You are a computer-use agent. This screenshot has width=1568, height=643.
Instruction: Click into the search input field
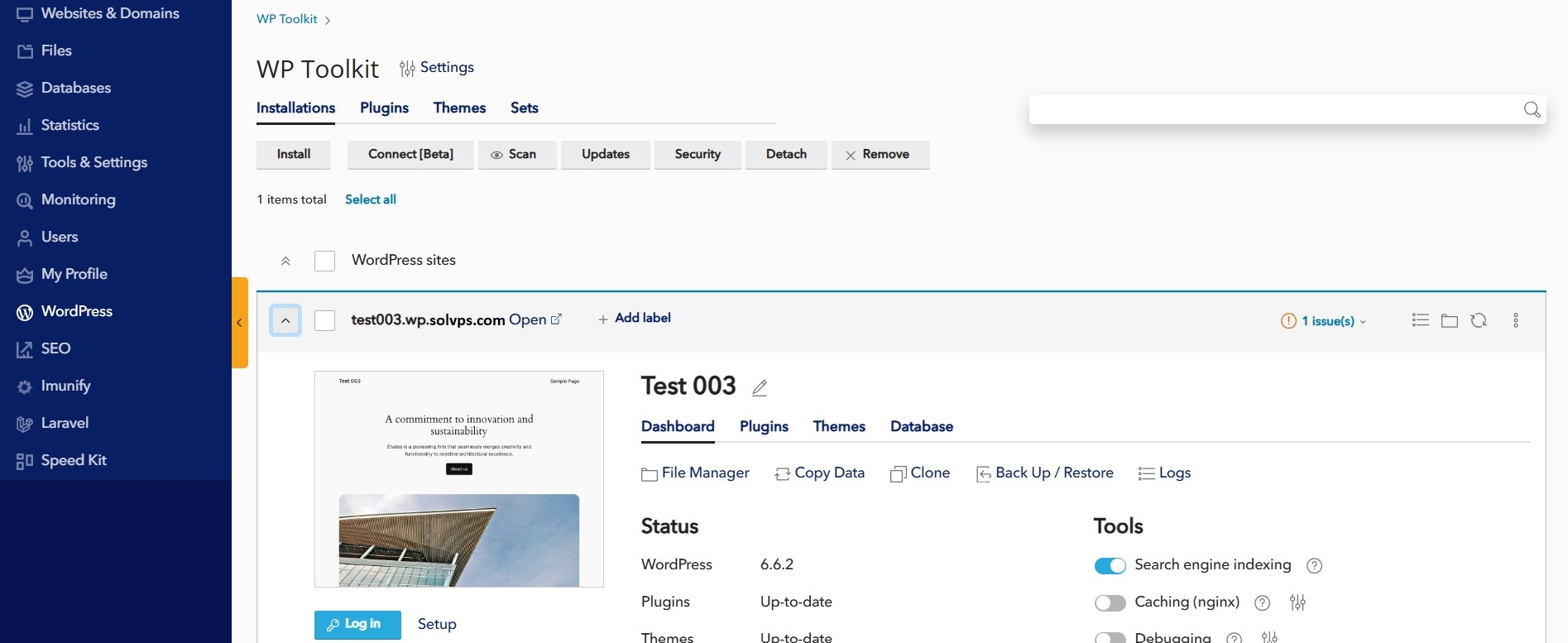point(1274,109)
